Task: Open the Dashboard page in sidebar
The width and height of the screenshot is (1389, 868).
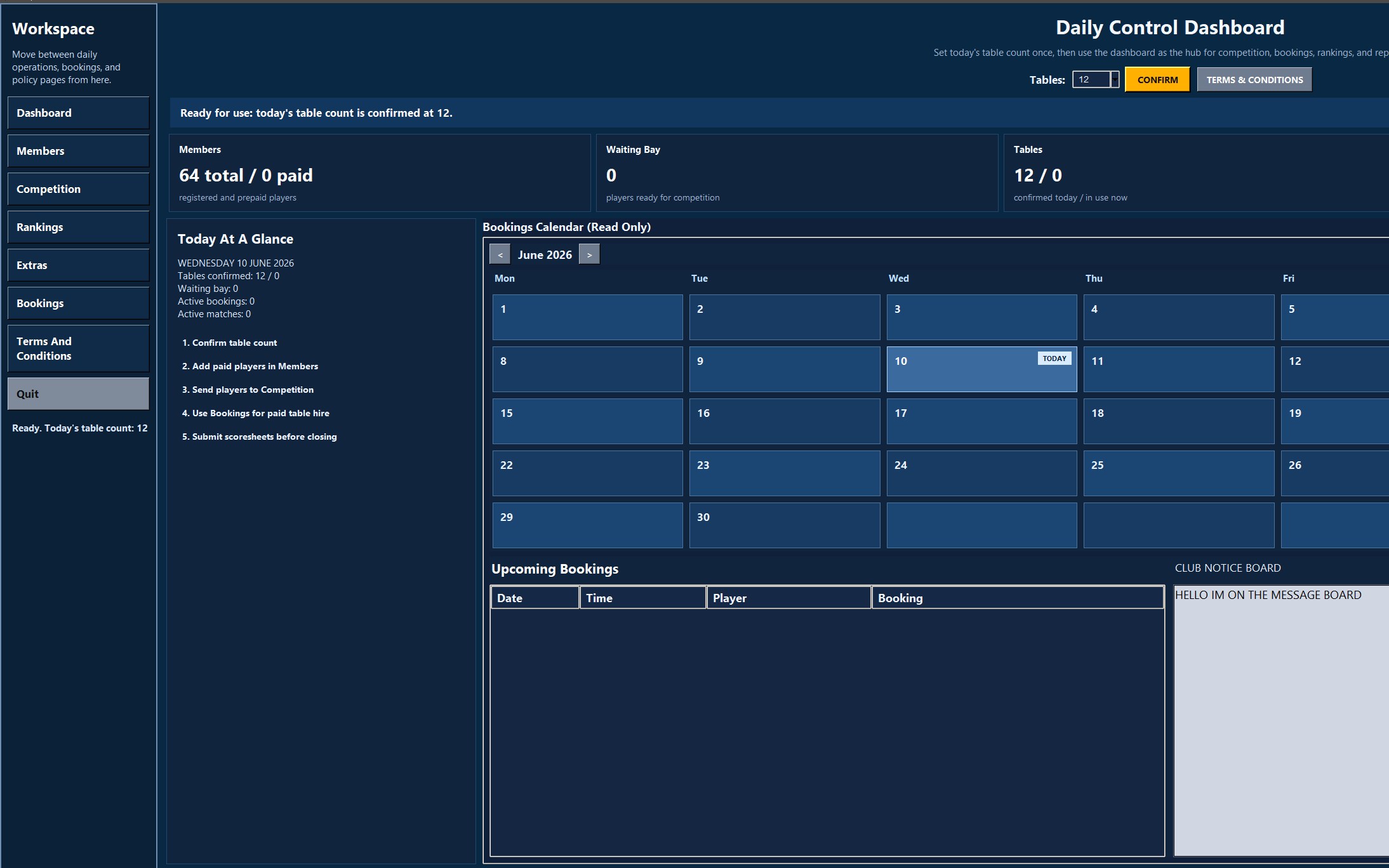Action: [x=79, y=113]
